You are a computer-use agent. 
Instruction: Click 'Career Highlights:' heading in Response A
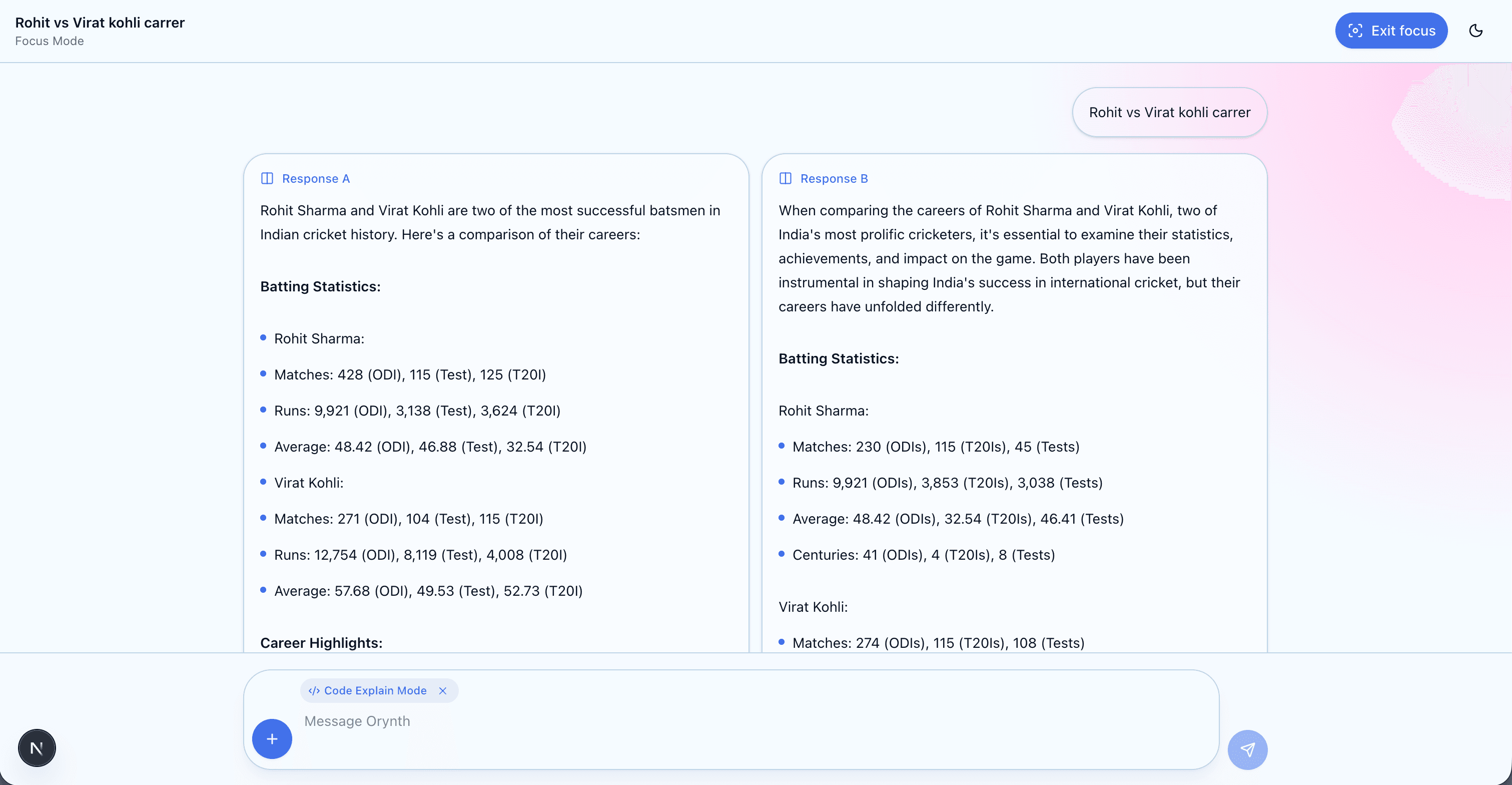pyautogui.click(x=322, y=643)
